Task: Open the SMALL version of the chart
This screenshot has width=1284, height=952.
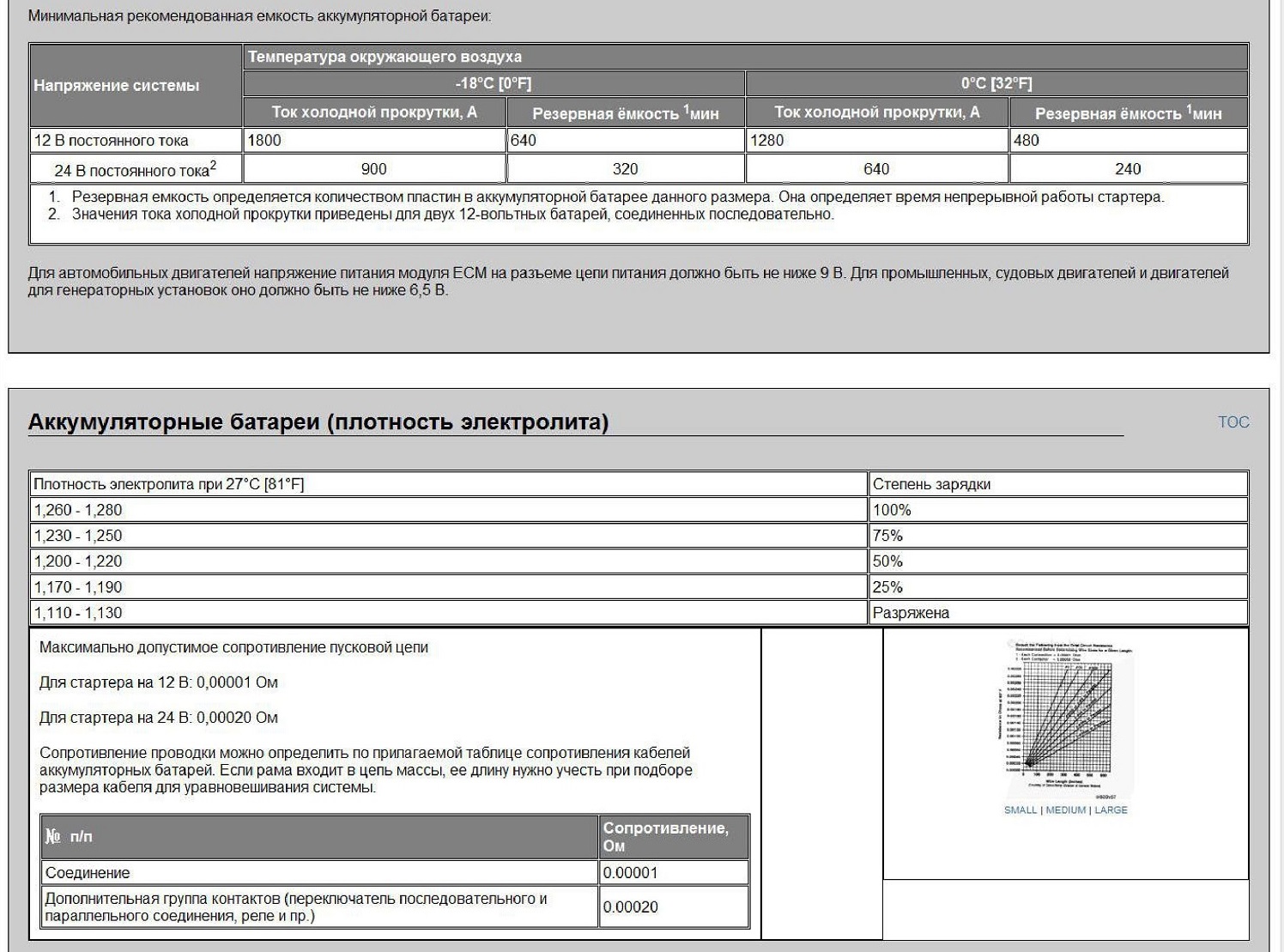Action: tap(1021, 810)
